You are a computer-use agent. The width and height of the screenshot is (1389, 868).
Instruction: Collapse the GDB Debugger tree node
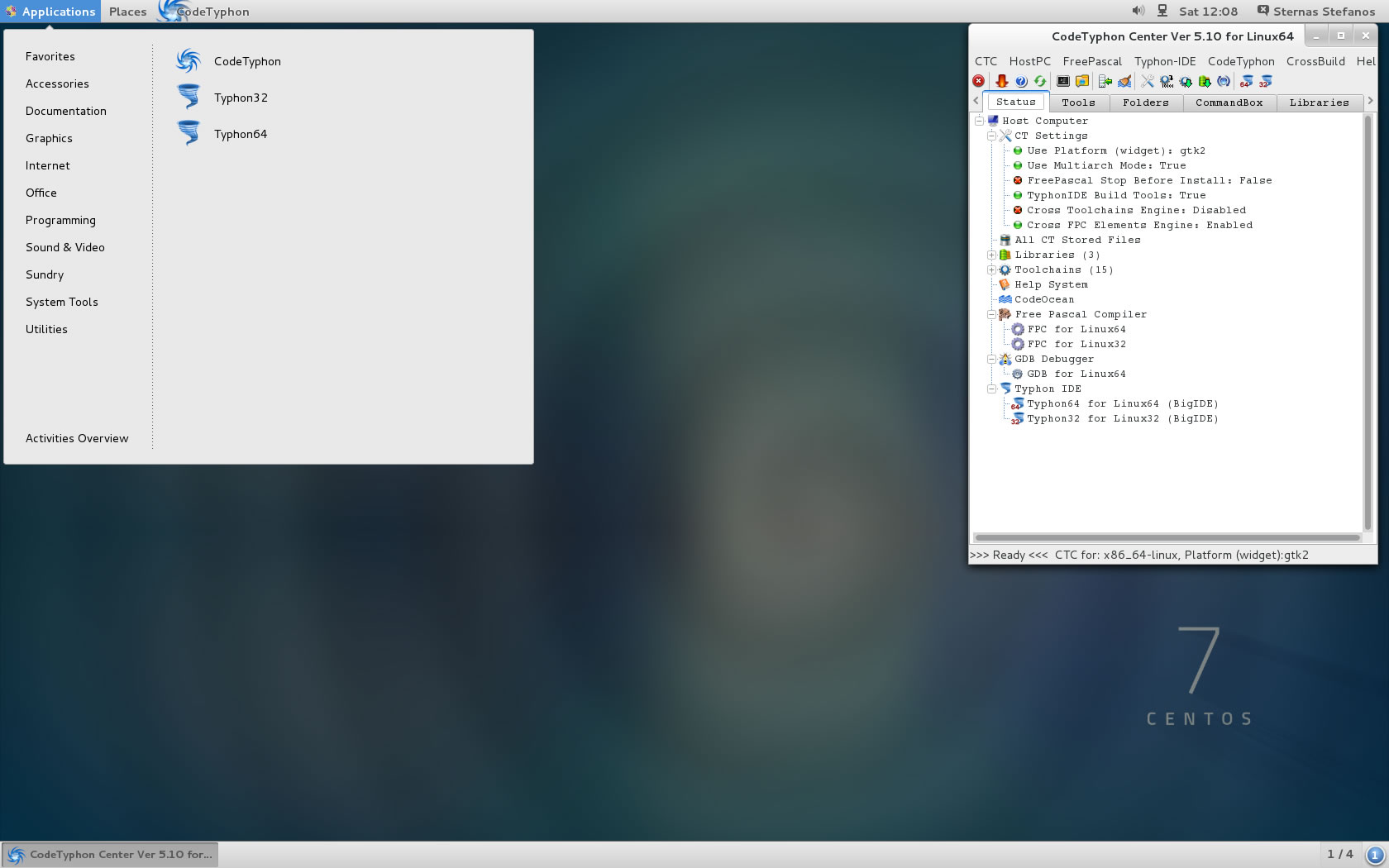pos(991,359)
